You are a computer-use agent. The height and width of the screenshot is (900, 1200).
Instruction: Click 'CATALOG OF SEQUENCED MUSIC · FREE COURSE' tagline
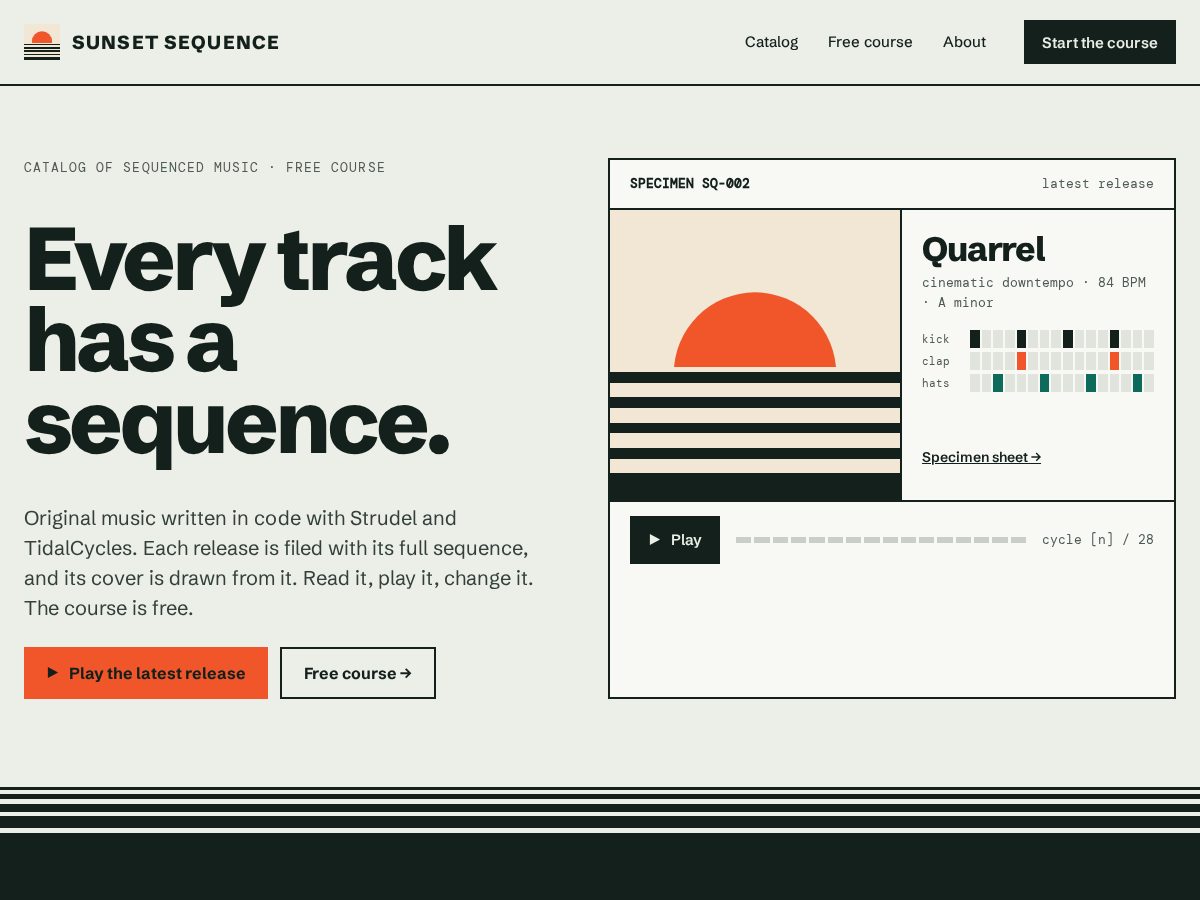205,167
